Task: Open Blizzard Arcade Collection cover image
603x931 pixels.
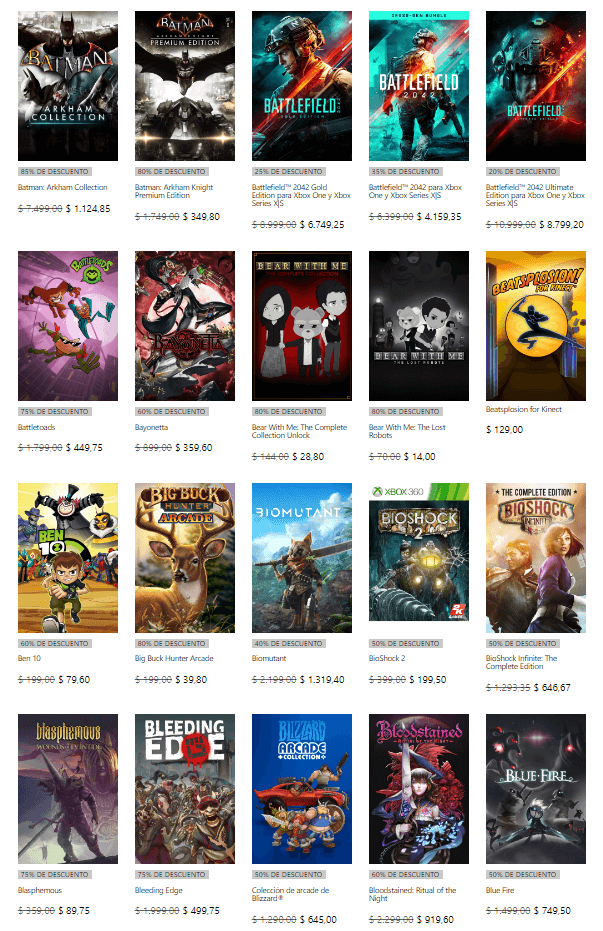Action: click(x=302, y=788)
